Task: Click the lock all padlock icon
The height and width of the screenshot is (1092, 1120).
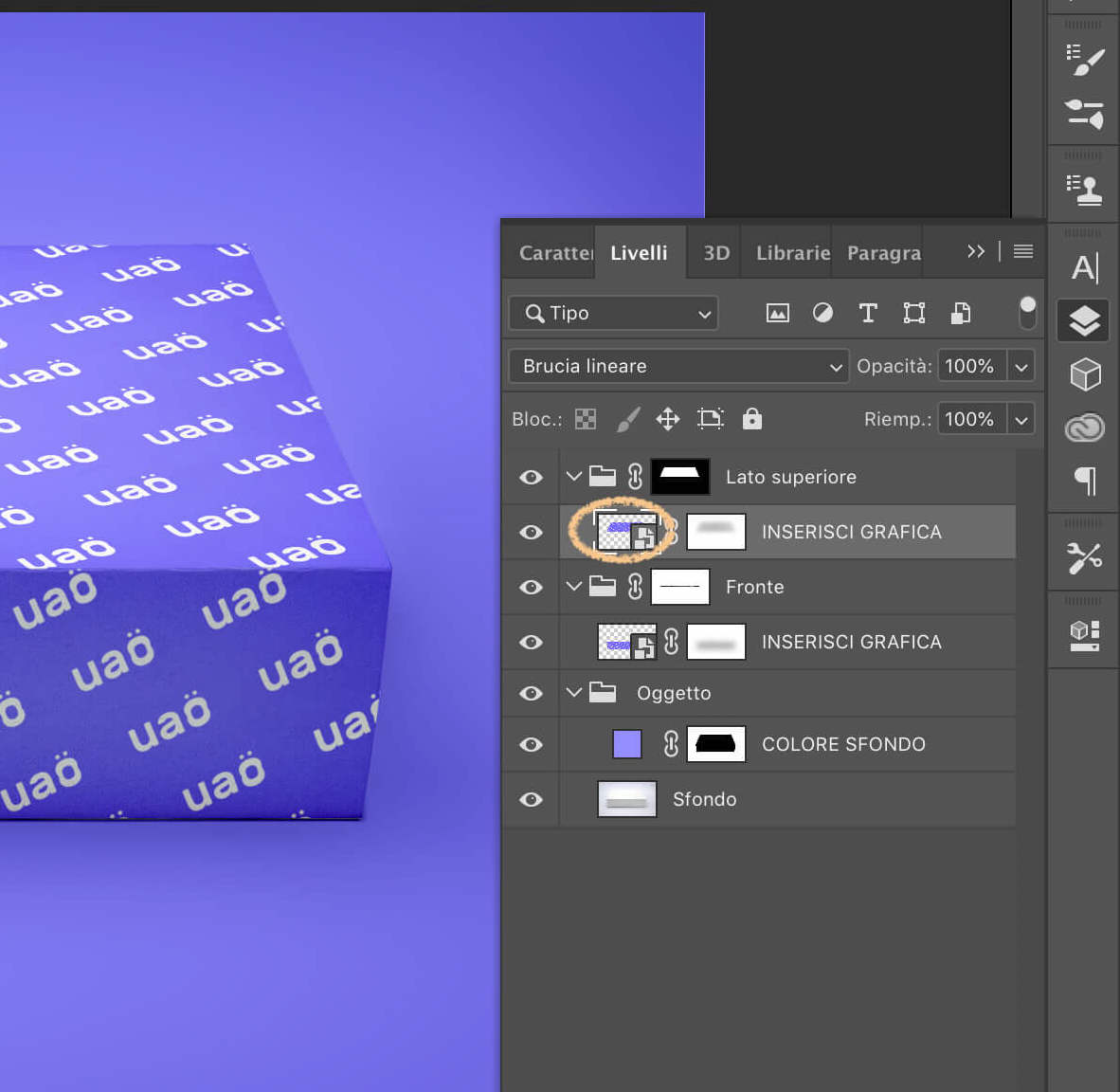Action: (751, 419)
